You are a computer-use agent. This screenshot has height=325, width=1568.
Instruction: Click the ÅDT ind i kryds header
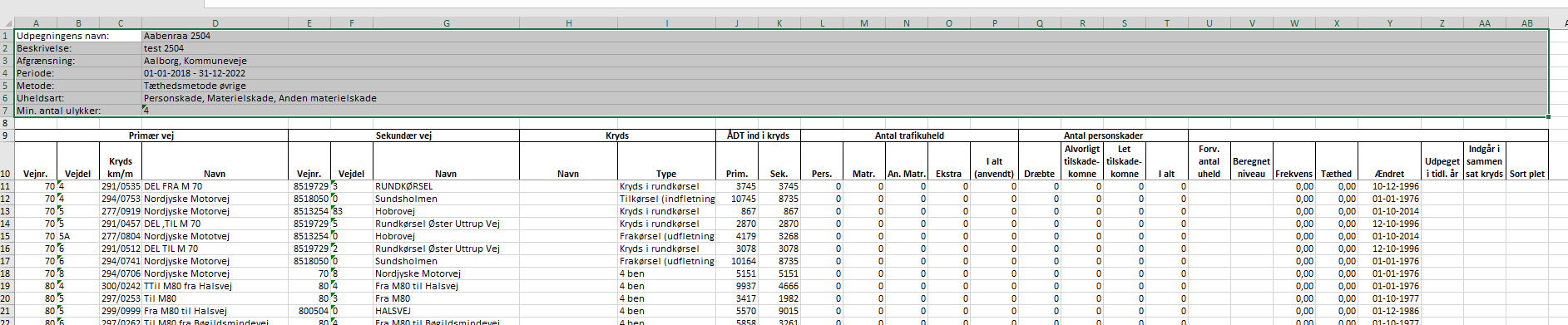click(x=758, y=135)
